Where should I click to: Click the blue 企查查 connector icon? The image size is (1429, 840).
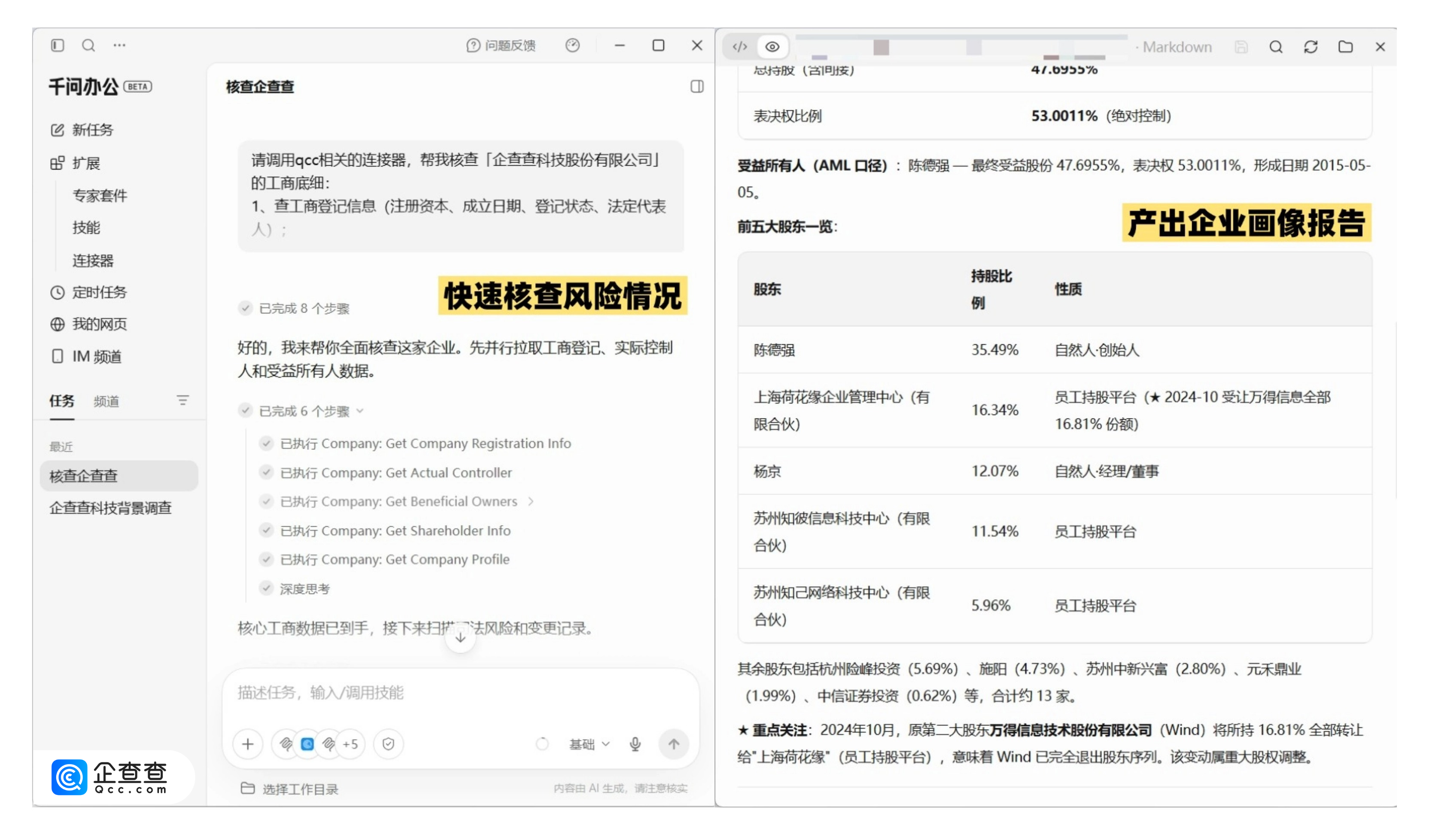(307, 744)
